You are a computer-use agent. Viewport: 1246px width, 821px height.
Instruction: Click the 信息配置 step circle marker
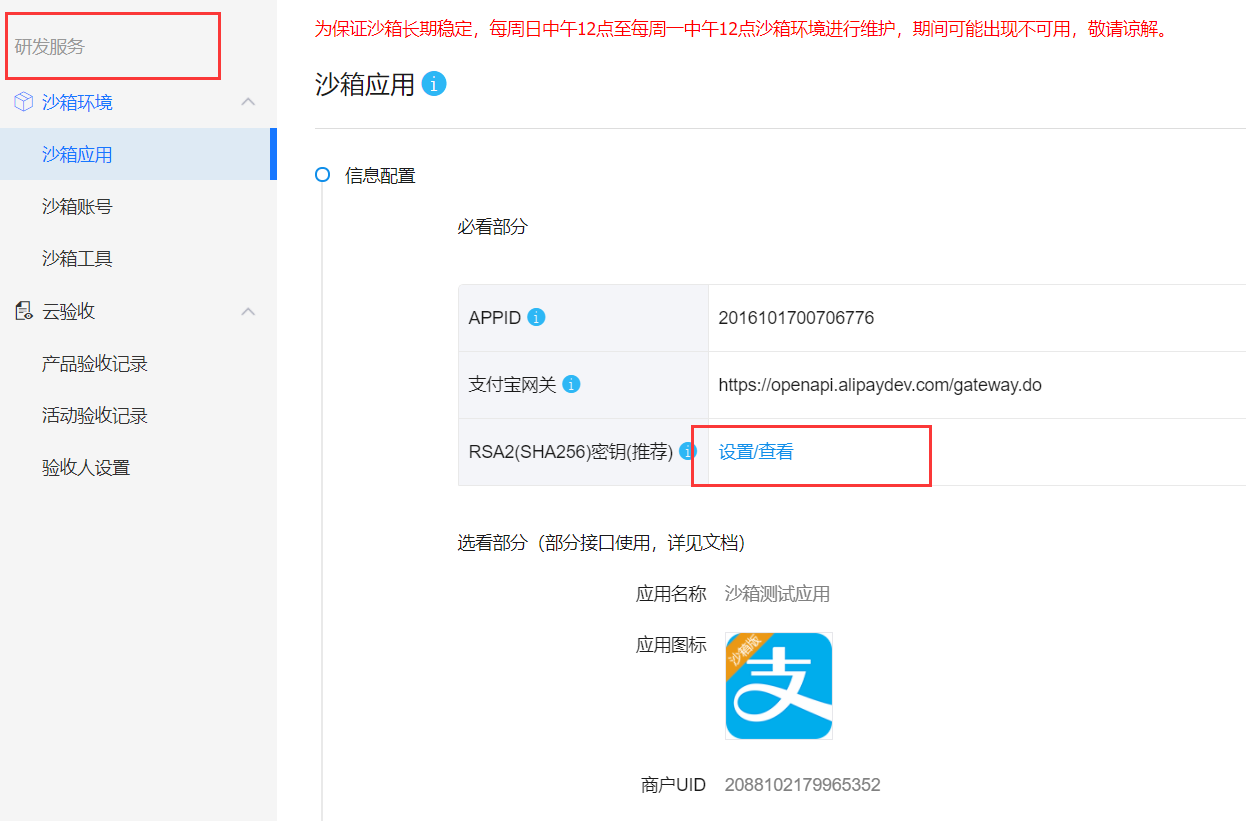(322, 175)
